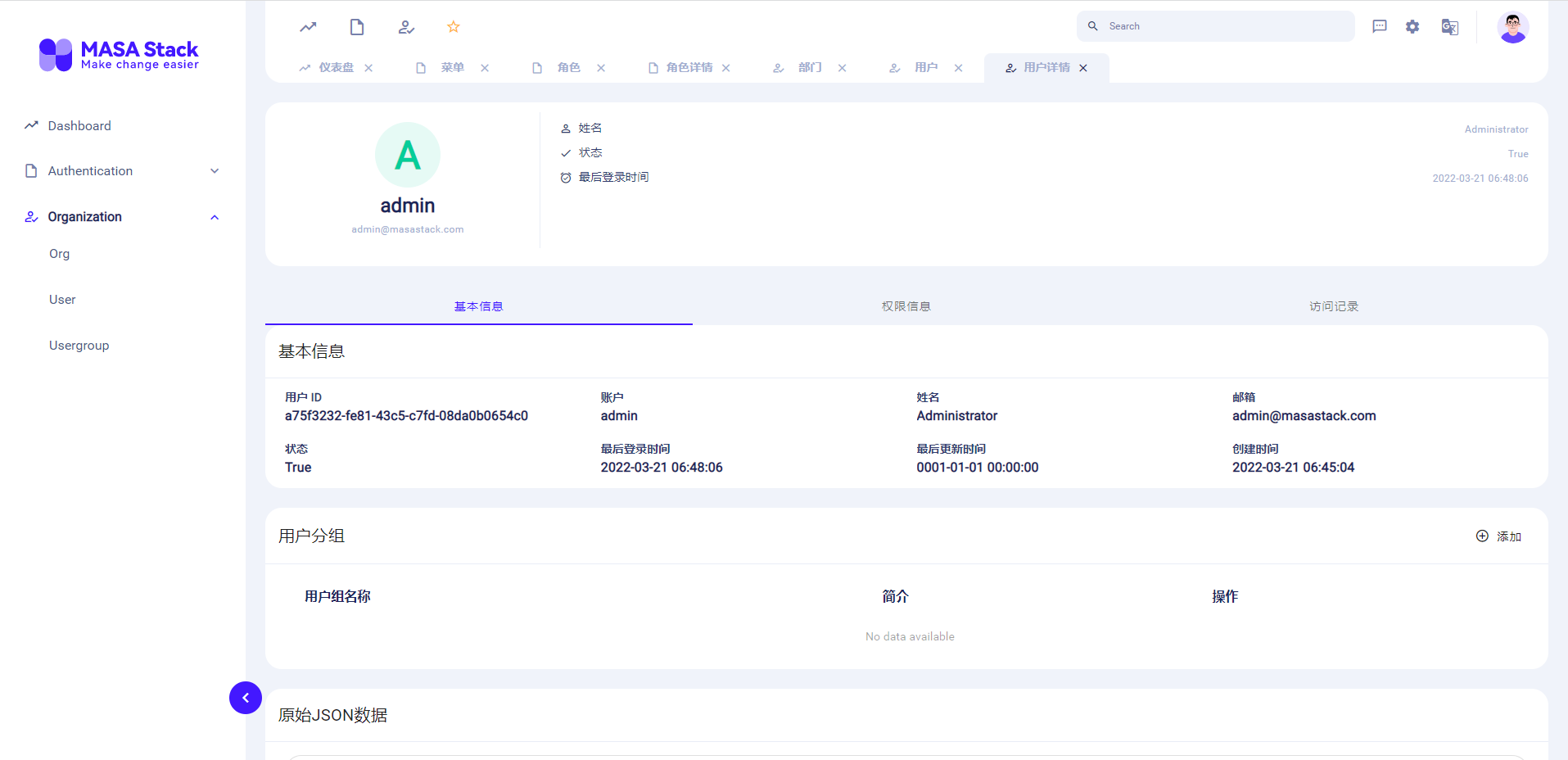1568x760 pixels.
Task: Click the admin account value under 账户
Action: (619, 416)
